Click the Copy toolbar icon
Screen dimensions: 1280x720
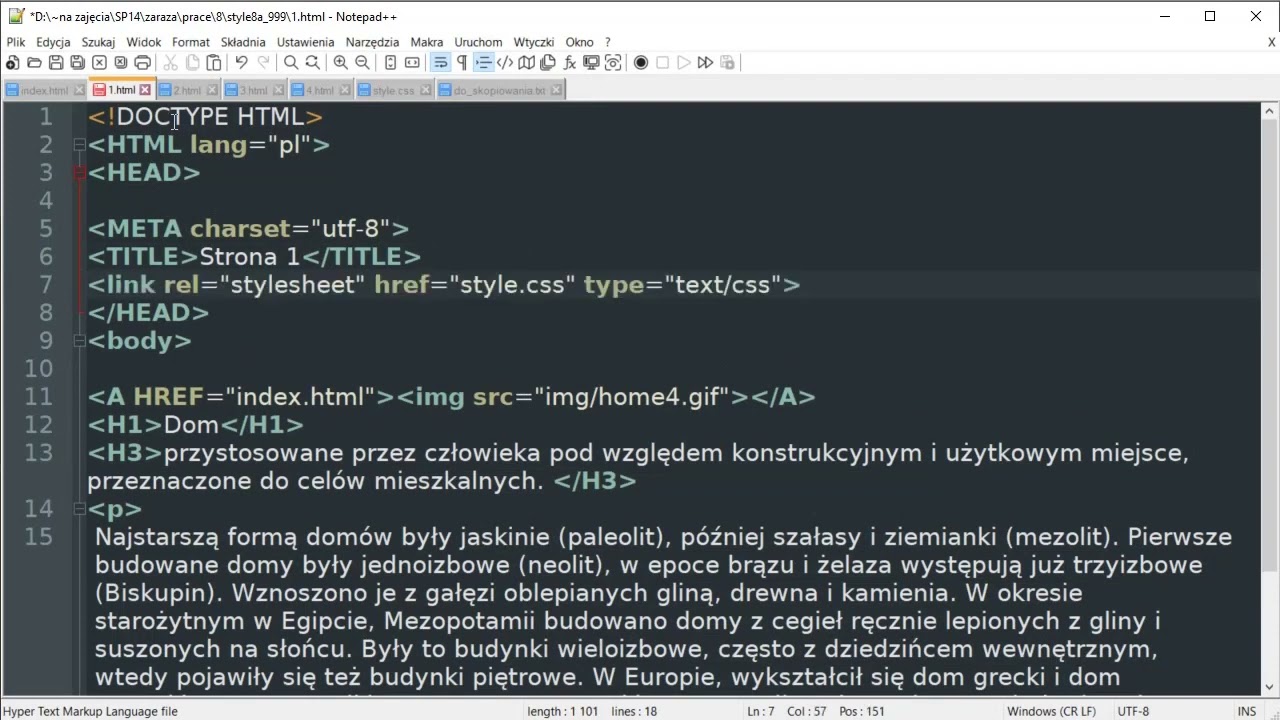192,63
